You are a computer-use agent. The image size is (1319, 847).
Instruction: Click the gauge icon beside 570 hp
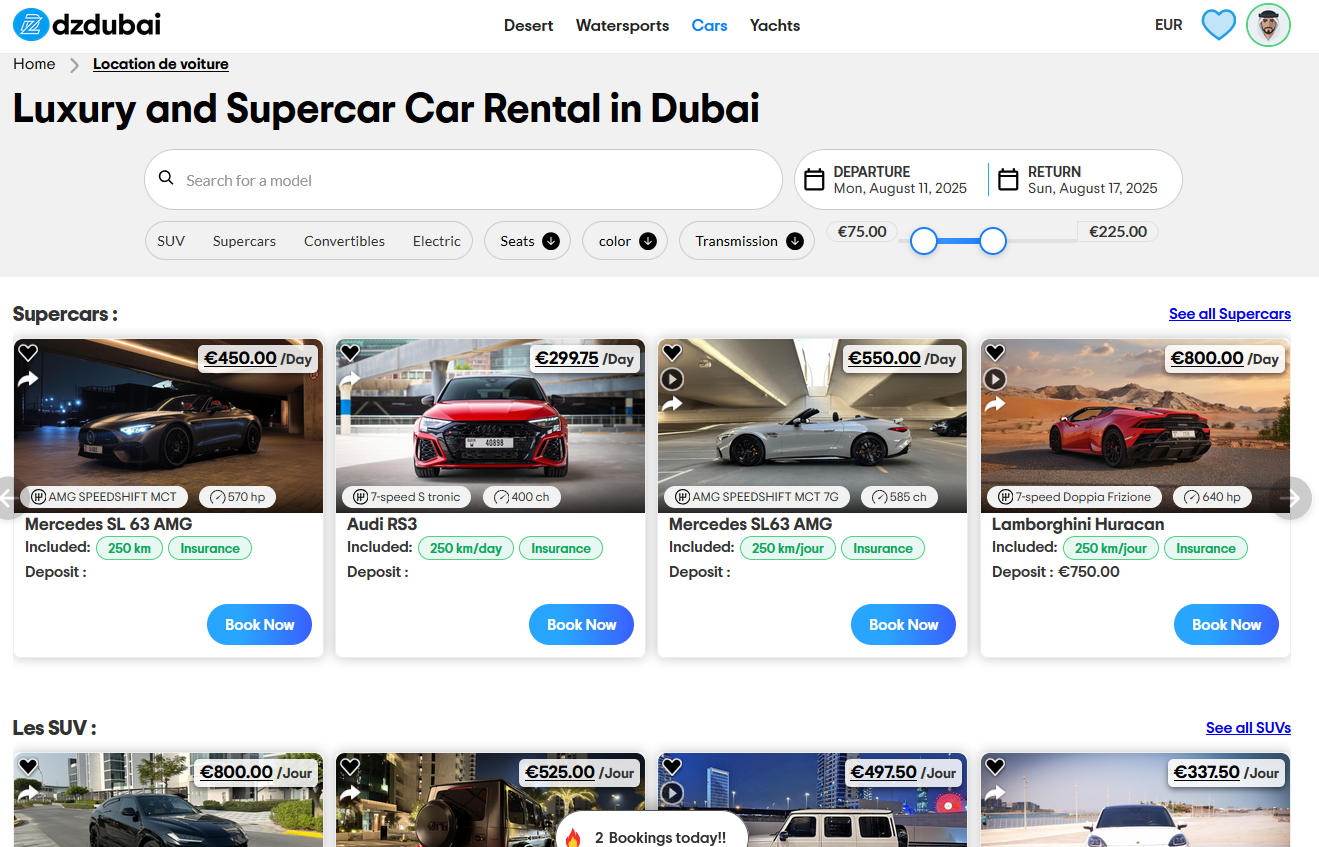pos(218,497)
